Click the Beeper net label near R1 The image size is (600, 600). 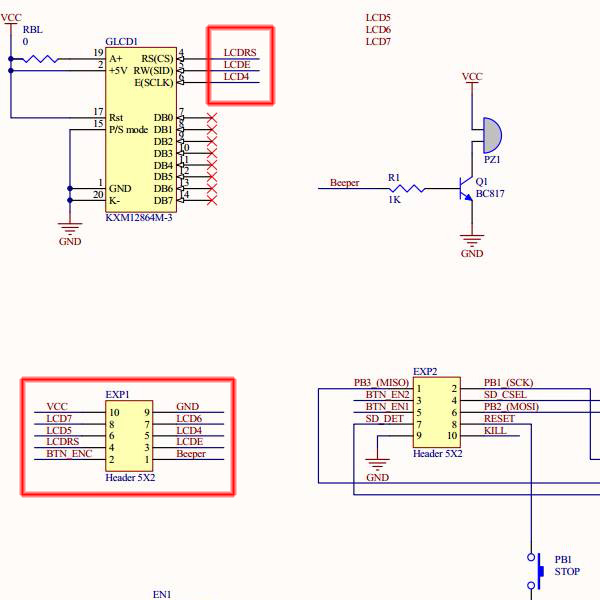[345, 183]
